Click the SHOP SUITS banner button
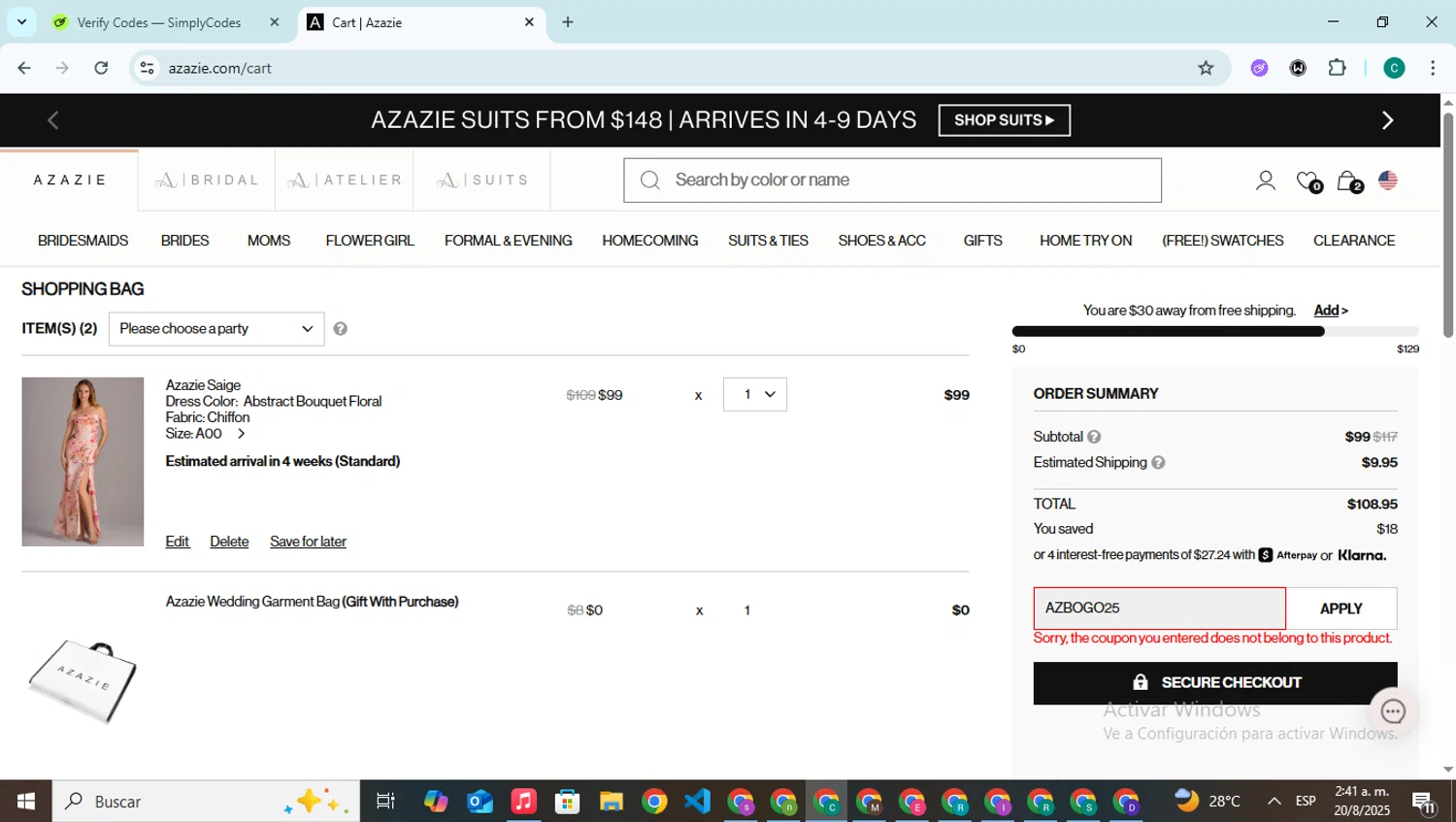The image size is (1456, 822). point(1005,120)
